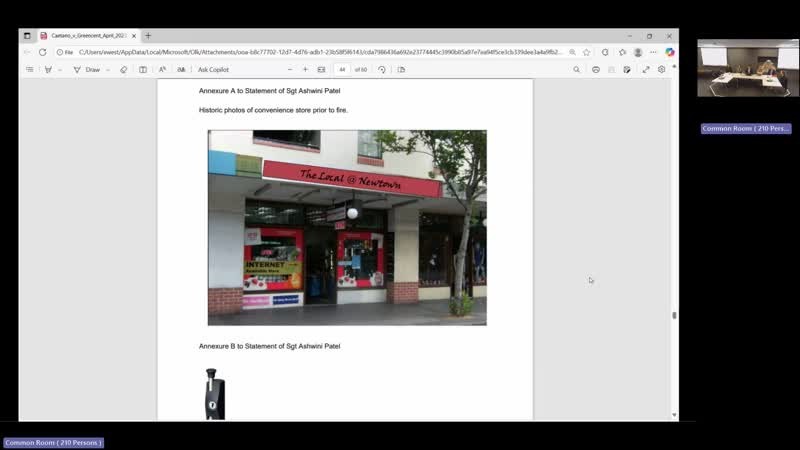Refresh the page with reload button
The height and width of the screenshot is (450, 800).
click(x=42, y=52)
